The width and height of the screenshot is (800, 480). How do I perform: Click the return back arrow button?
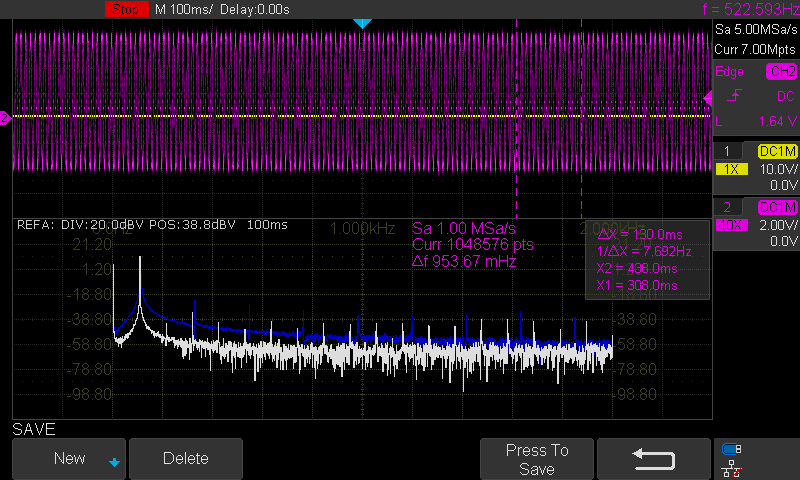pos(654,459)
